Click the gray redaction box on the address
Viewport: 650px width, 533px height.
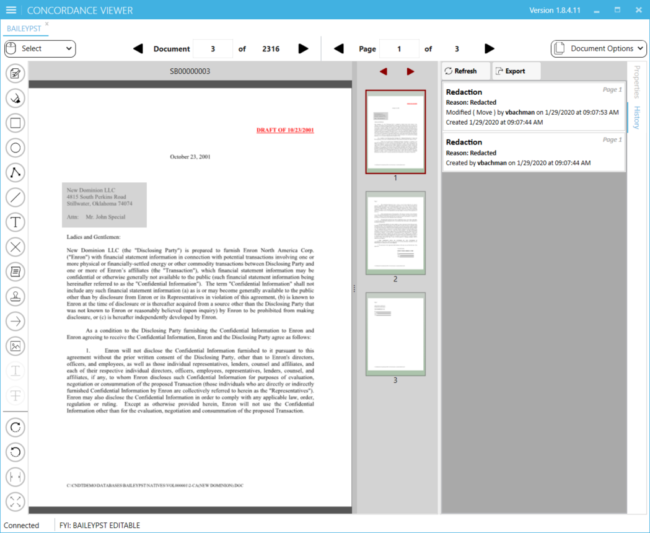(104, 205)
